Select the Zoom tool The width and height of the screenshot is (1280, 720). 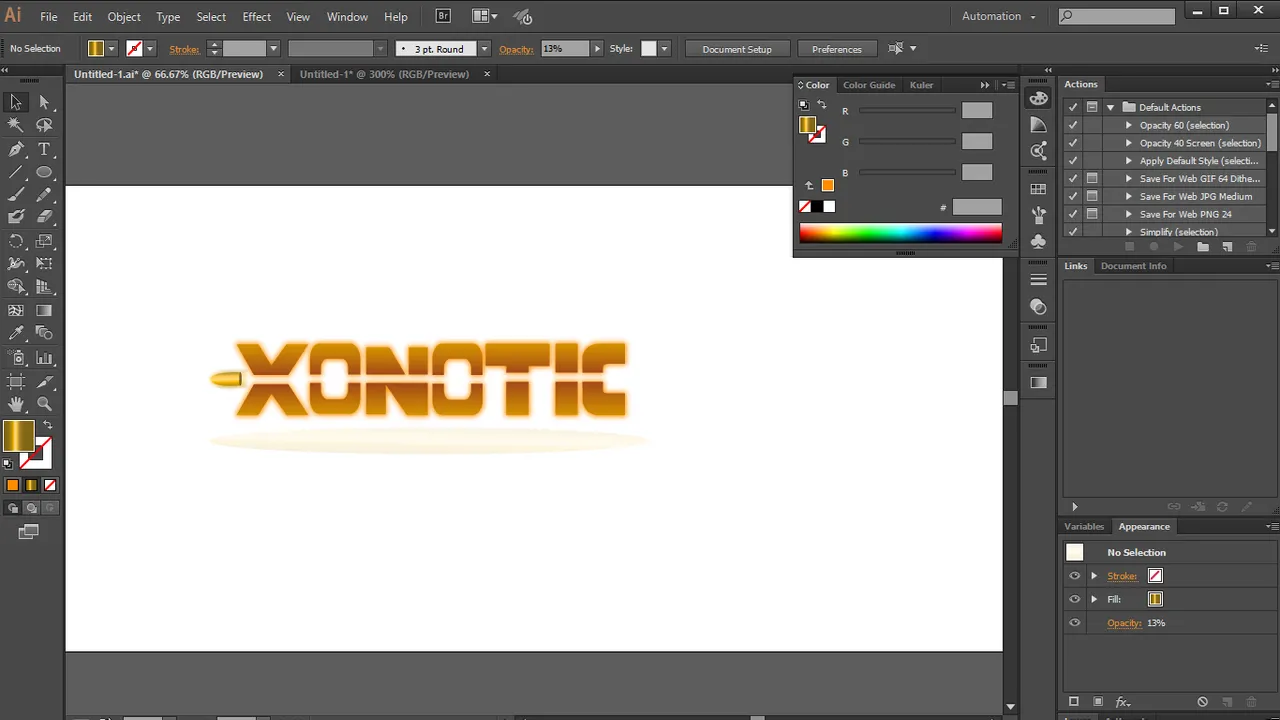44,404
